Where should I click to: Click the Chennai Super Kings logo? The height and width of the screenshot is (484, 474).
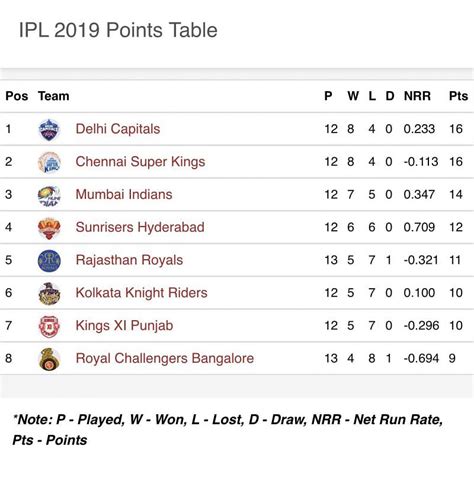pyautogui.click(x=49, y=162)
